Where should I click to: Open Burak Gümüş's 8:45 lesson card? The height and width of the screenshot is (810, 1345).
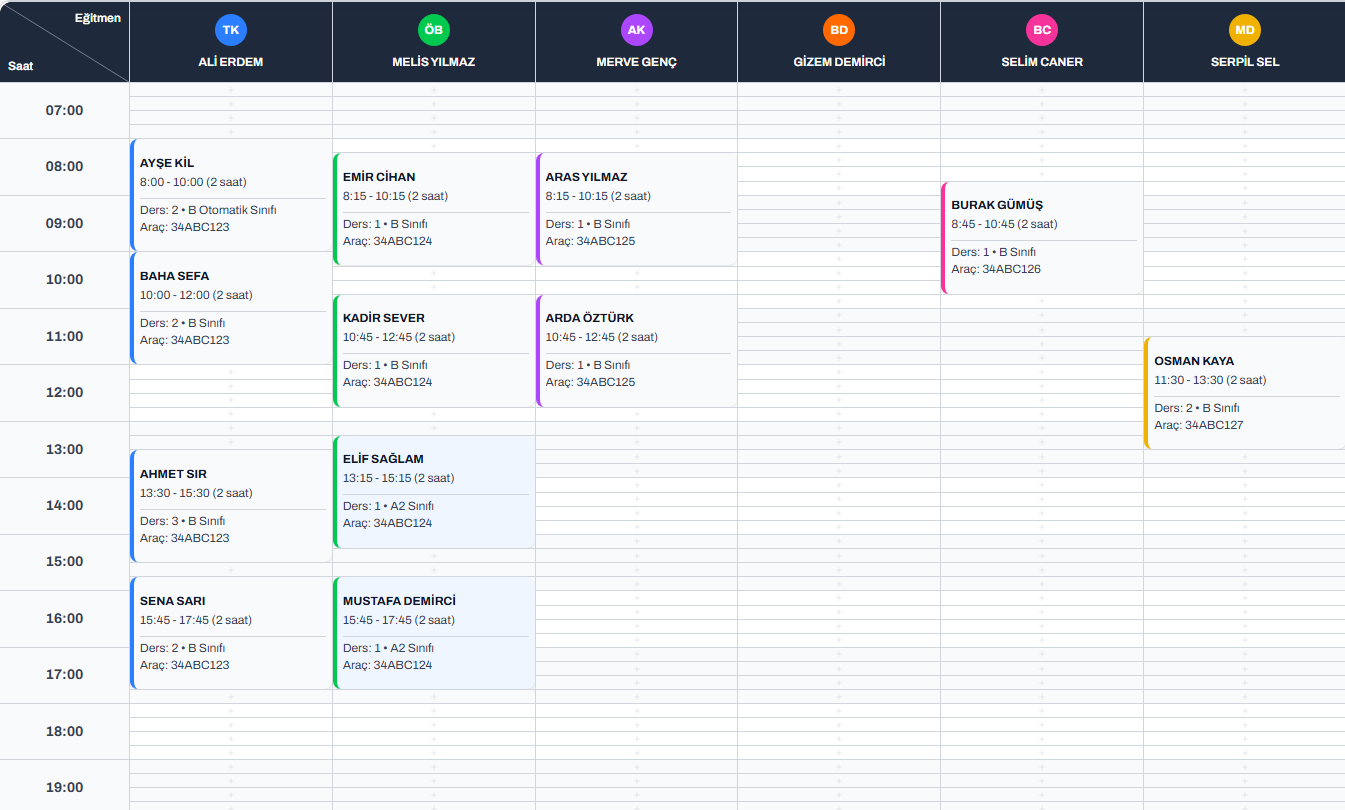point(1042,237)
